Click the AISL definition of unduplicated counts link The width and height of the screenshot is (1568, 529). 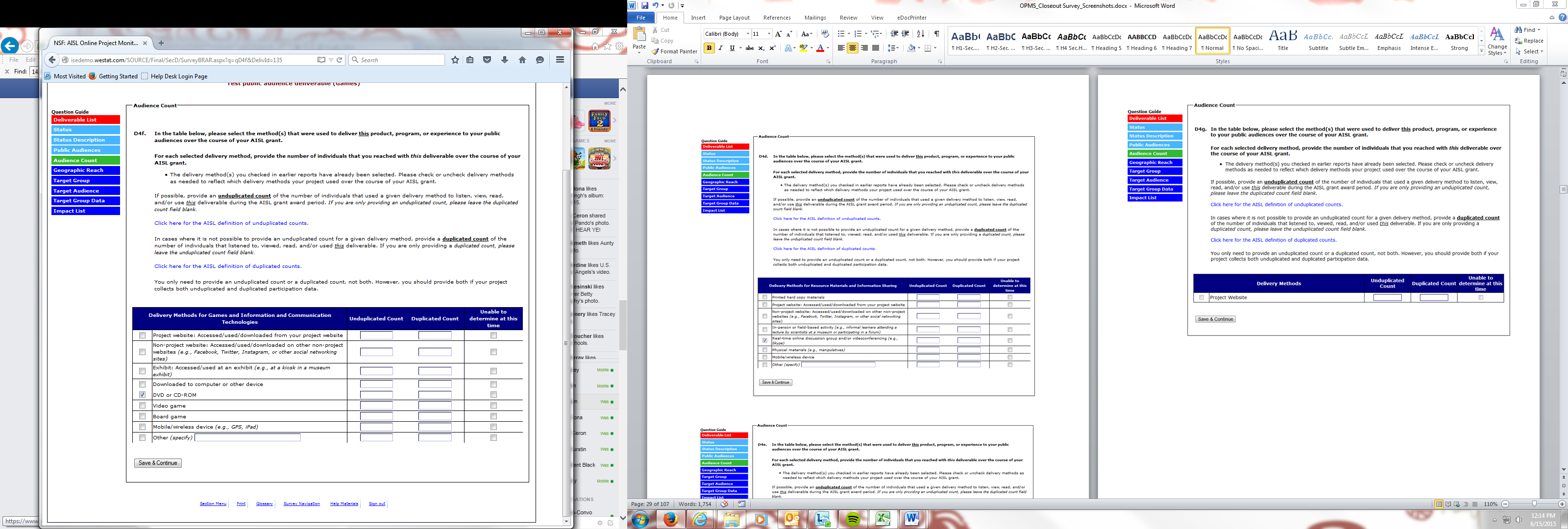[x=231, y=223]
